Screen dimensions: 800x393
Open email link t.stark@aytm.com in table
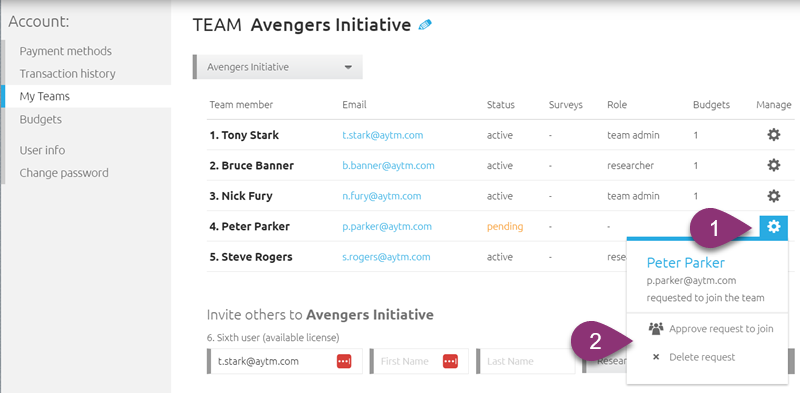383,135
